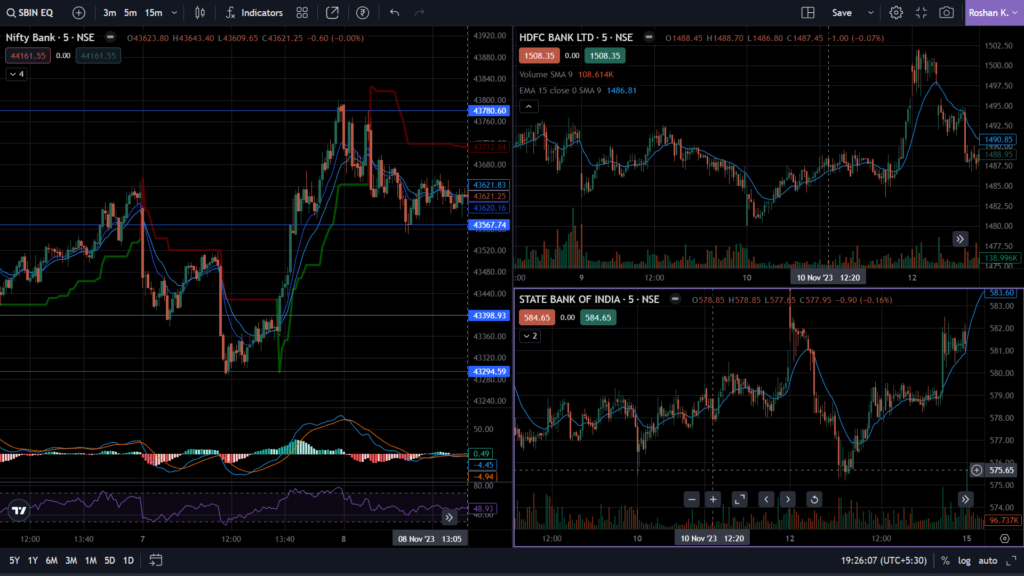
Task: Click market status icon beside State Bank
Action: coord(675,300)
